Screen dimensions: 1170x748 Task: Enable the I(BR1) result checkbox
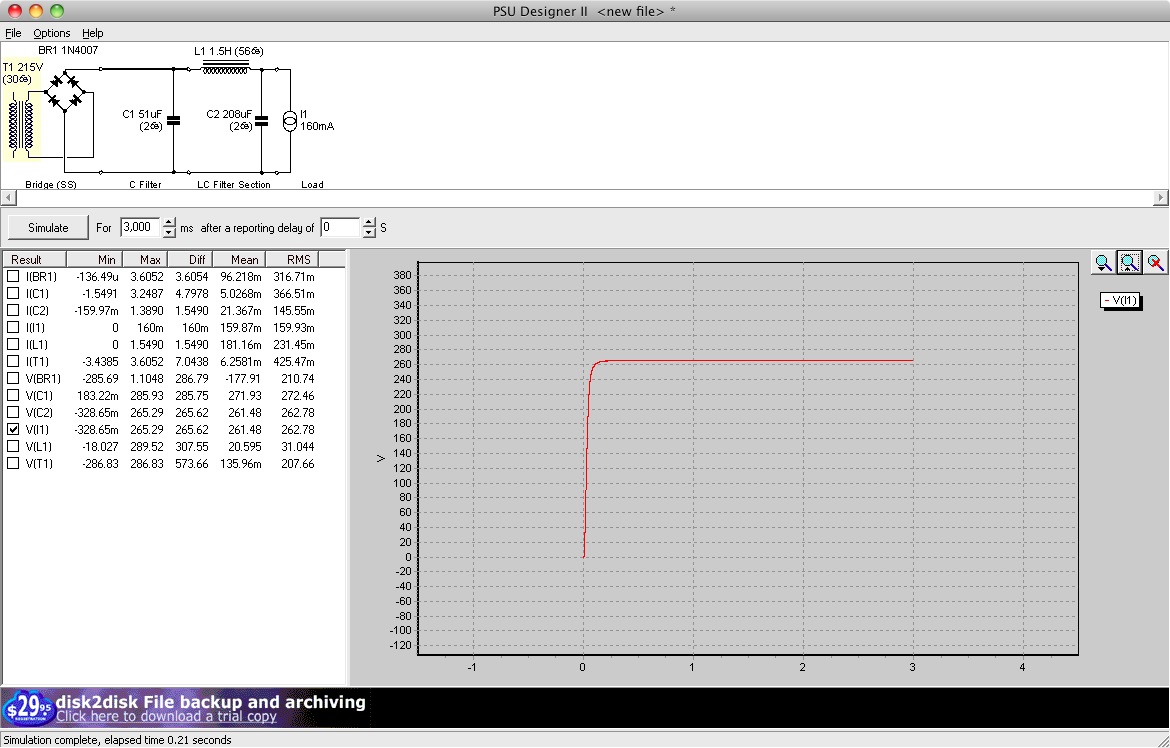13,276
